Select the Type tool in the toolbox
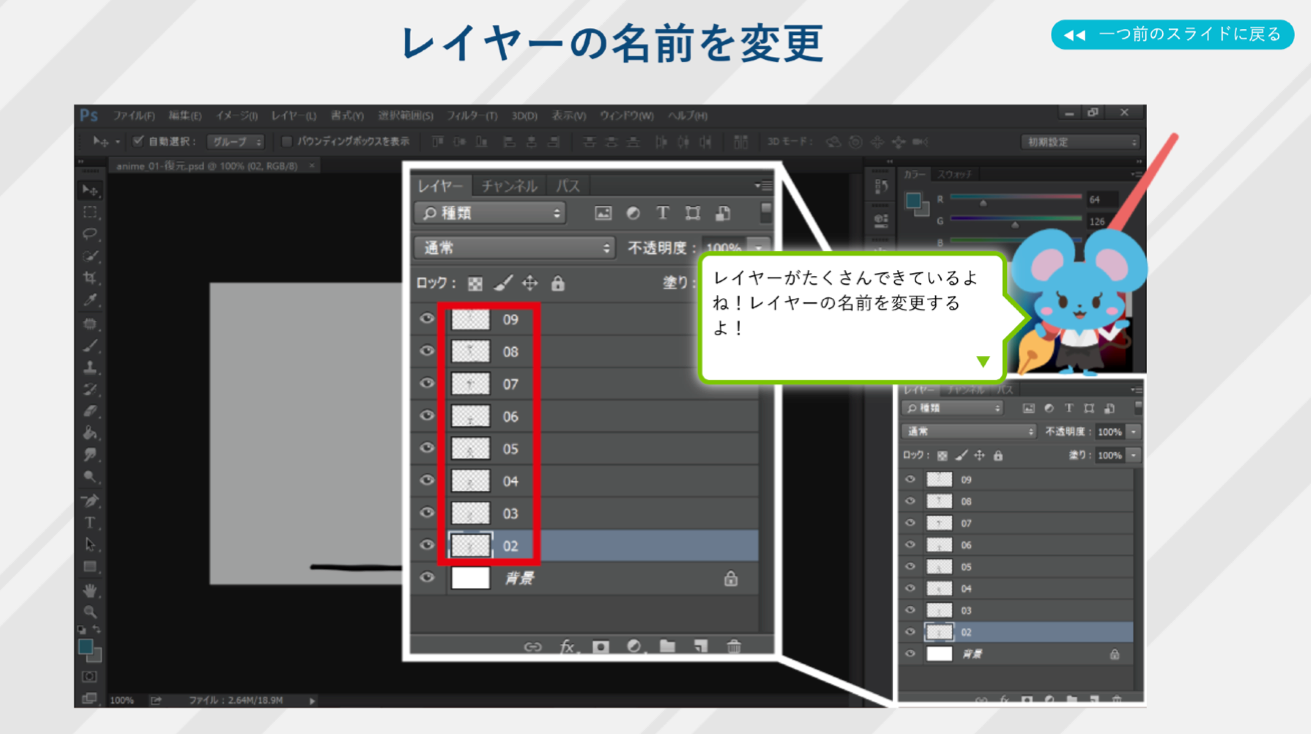The width and height of the screenshot is (1311, 734). [x=90, y=522]
